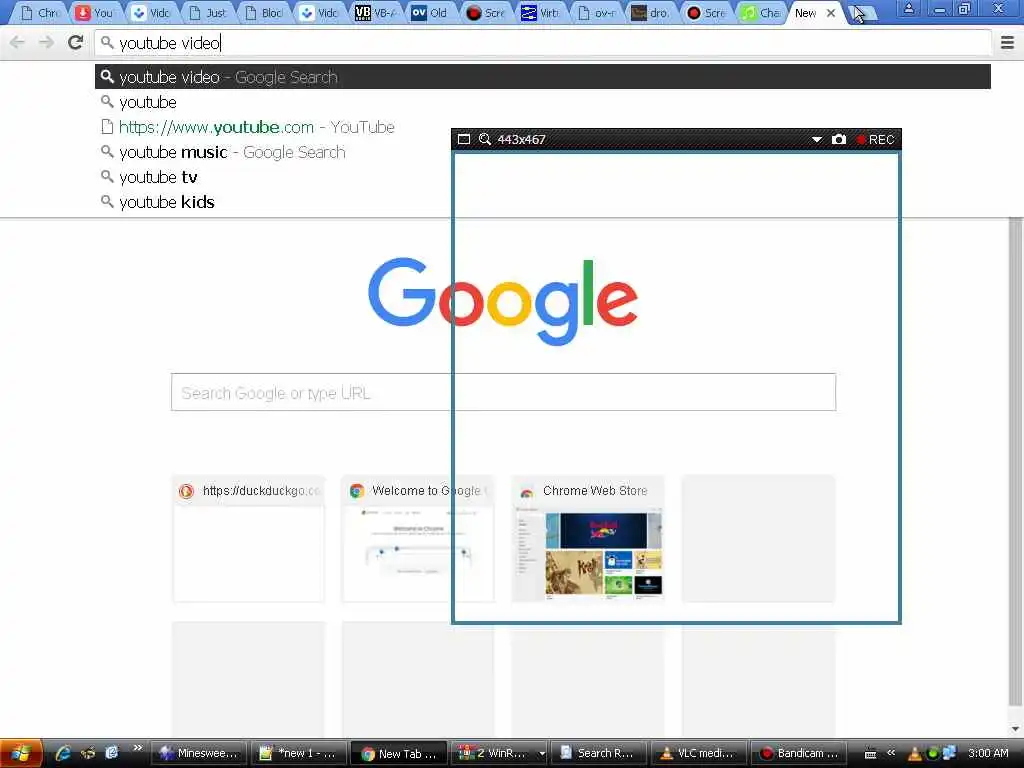Switch to the 'Bloc' tab

264,13
